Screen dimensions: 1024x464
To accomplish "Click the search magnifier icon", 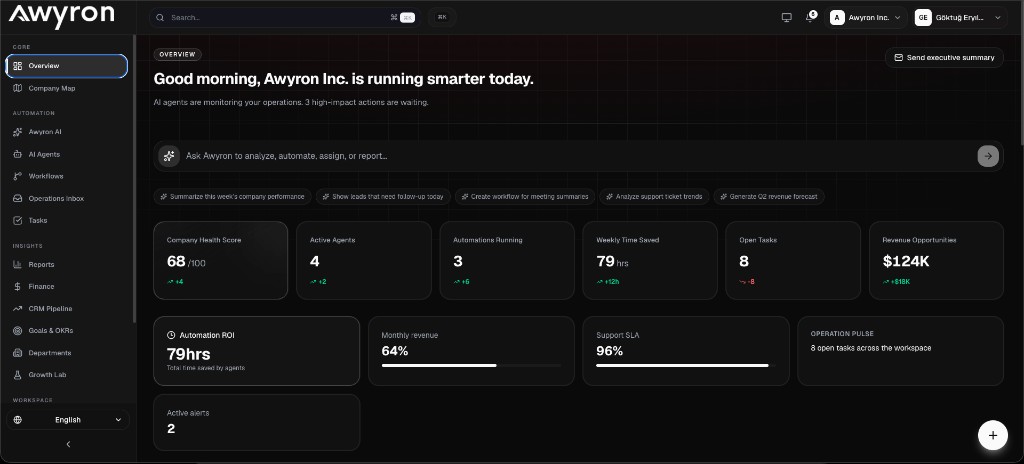I will (x=160, y=18).
